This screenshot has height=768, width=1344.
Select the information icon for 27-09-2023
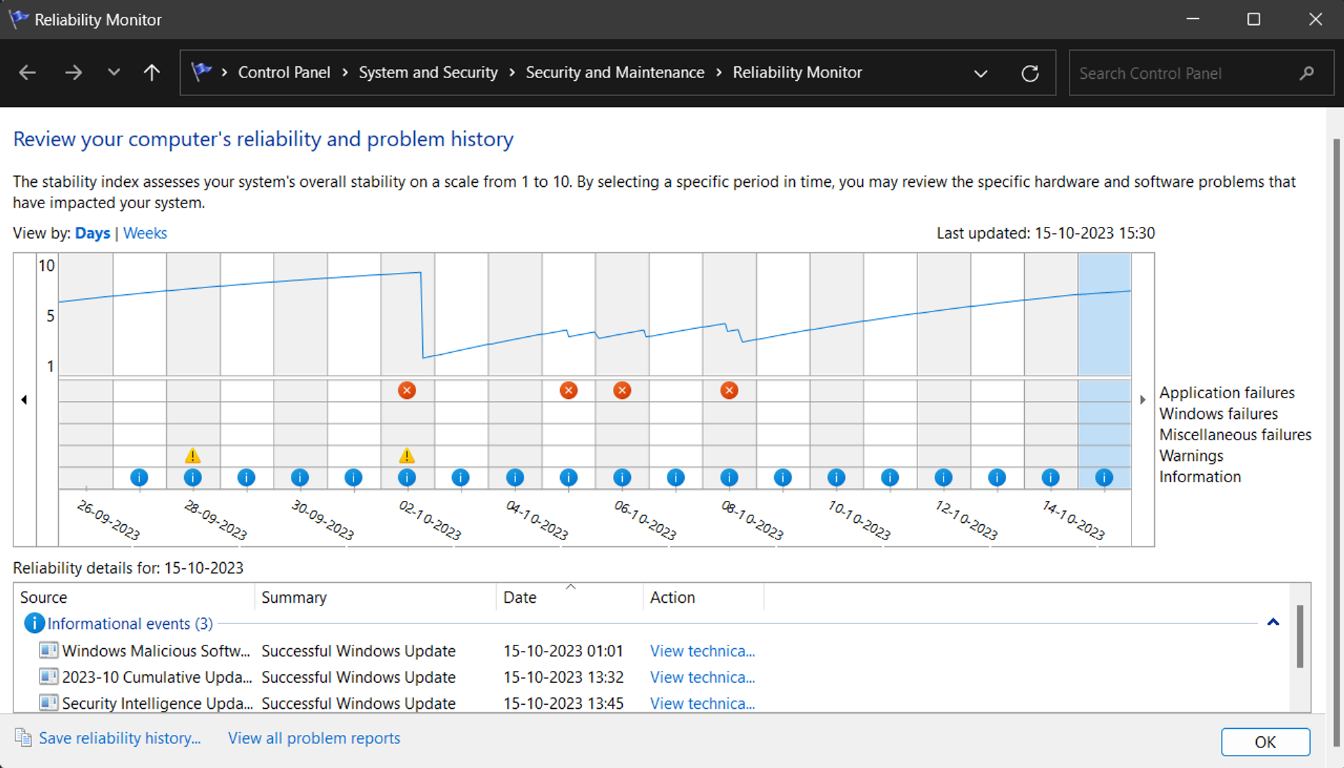(139, 478)
